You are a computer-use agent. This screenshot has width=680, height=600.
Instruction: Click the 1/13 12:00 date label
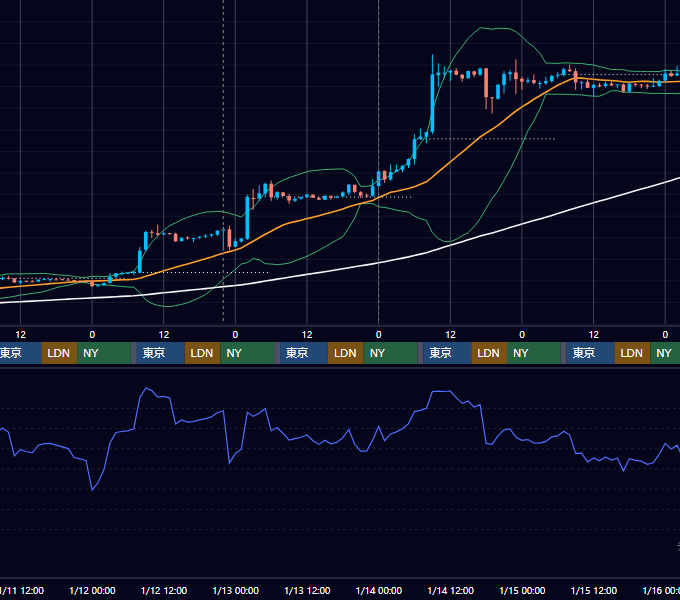pyautogui.click(x=307, y=590)
